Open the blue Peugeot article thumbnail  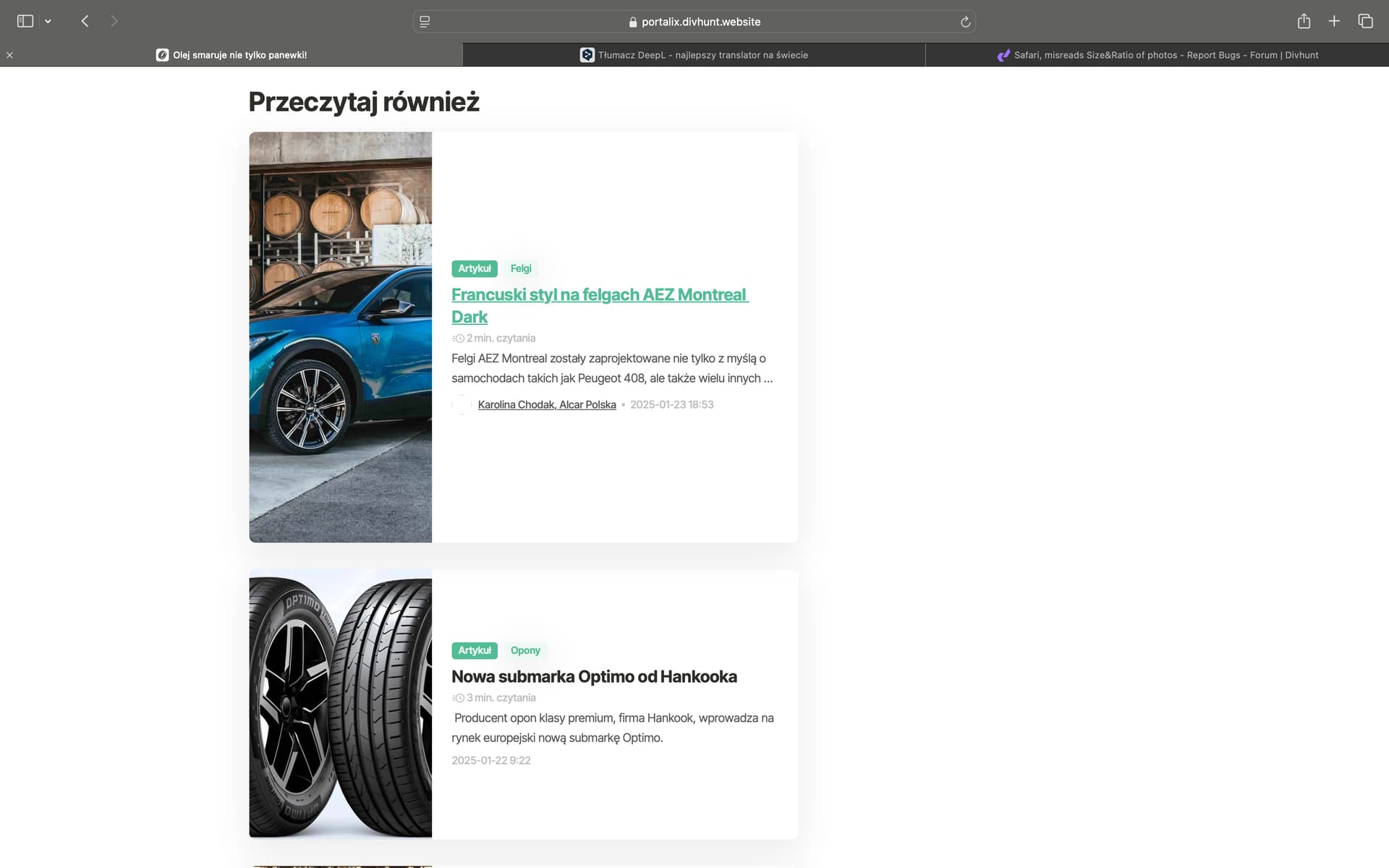tap(340, 337)
